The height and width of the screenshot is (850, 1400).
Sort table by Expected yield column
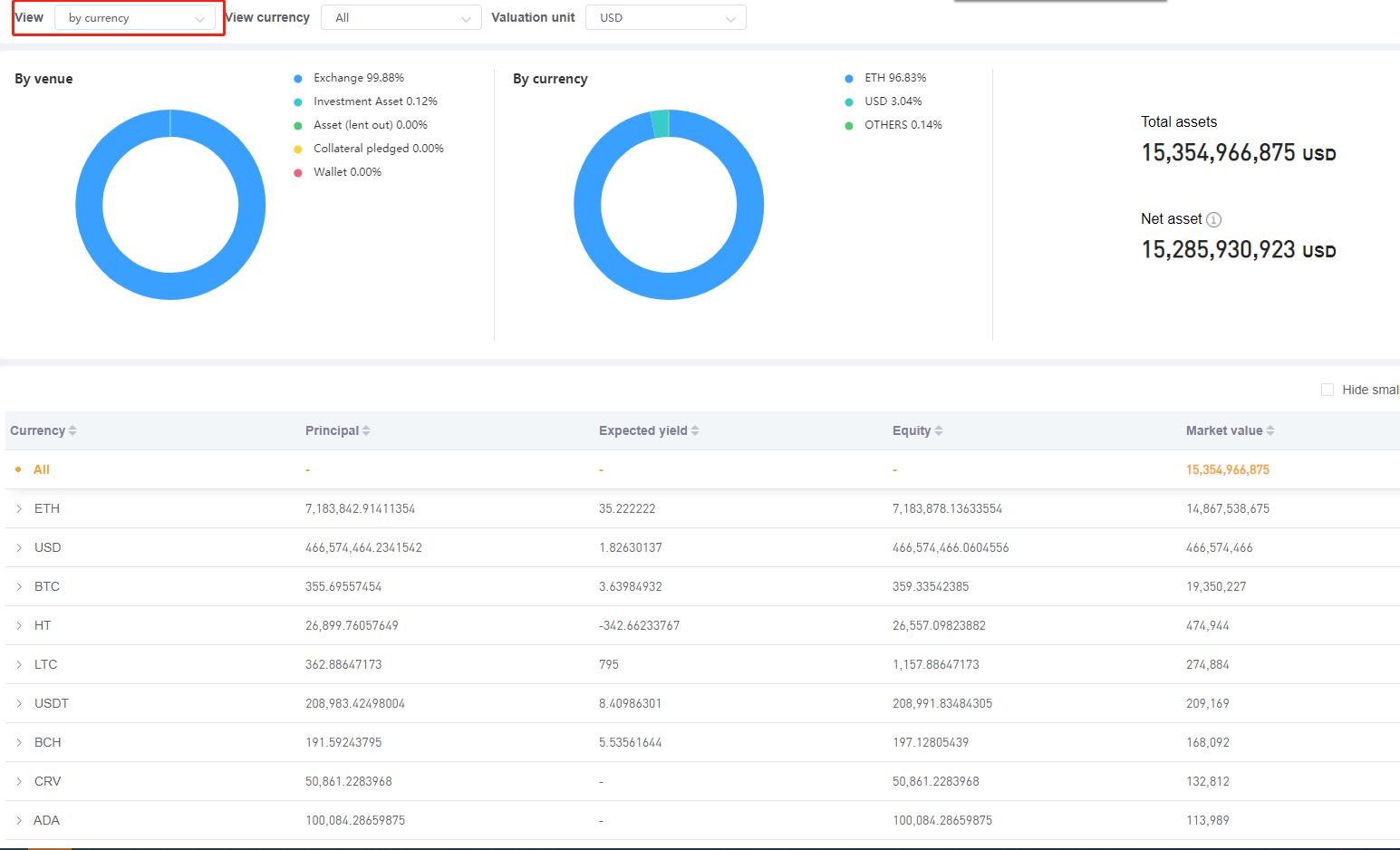[695, 430]
